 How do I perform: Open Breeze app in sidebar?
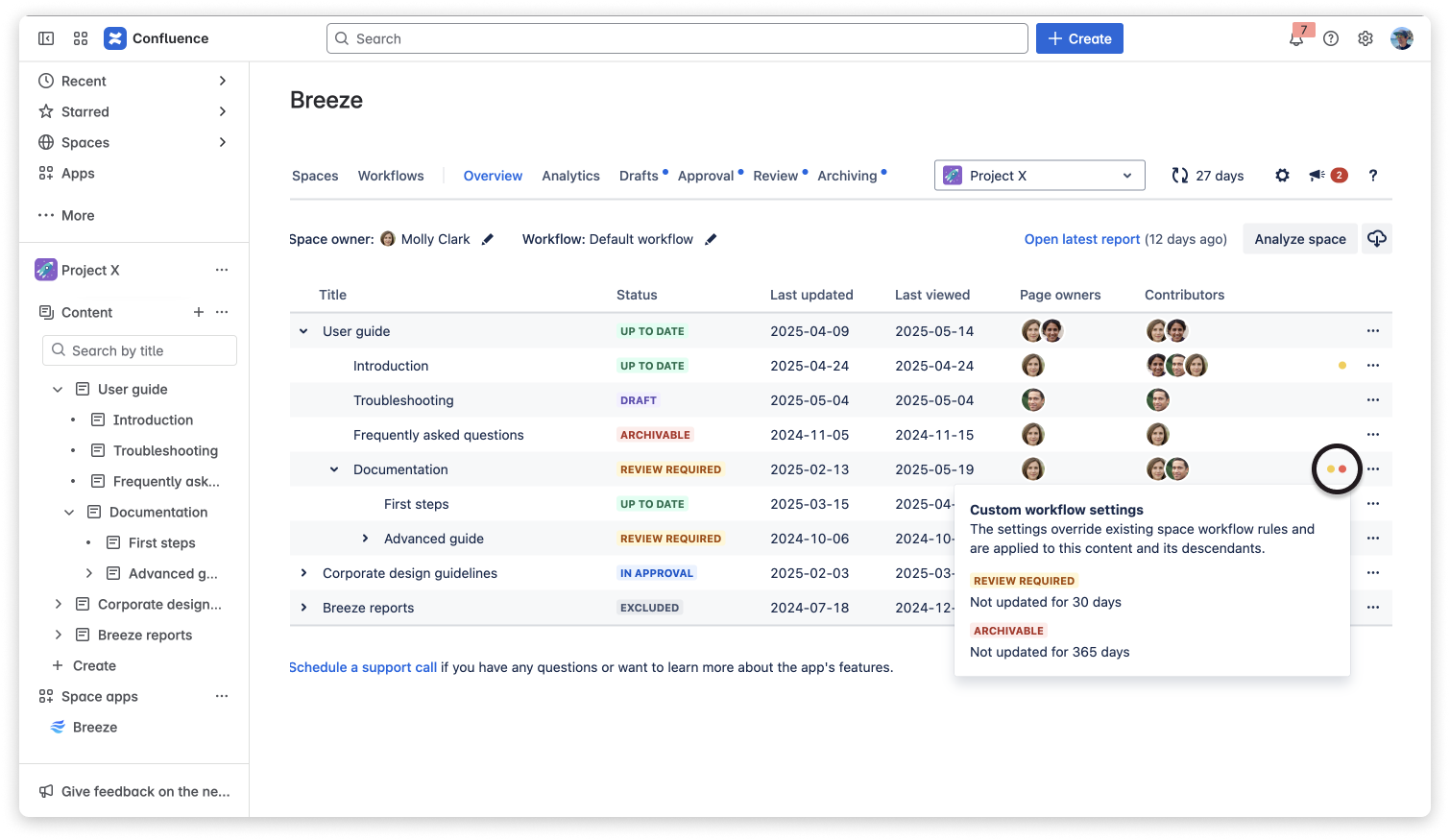tap(95, 727)
